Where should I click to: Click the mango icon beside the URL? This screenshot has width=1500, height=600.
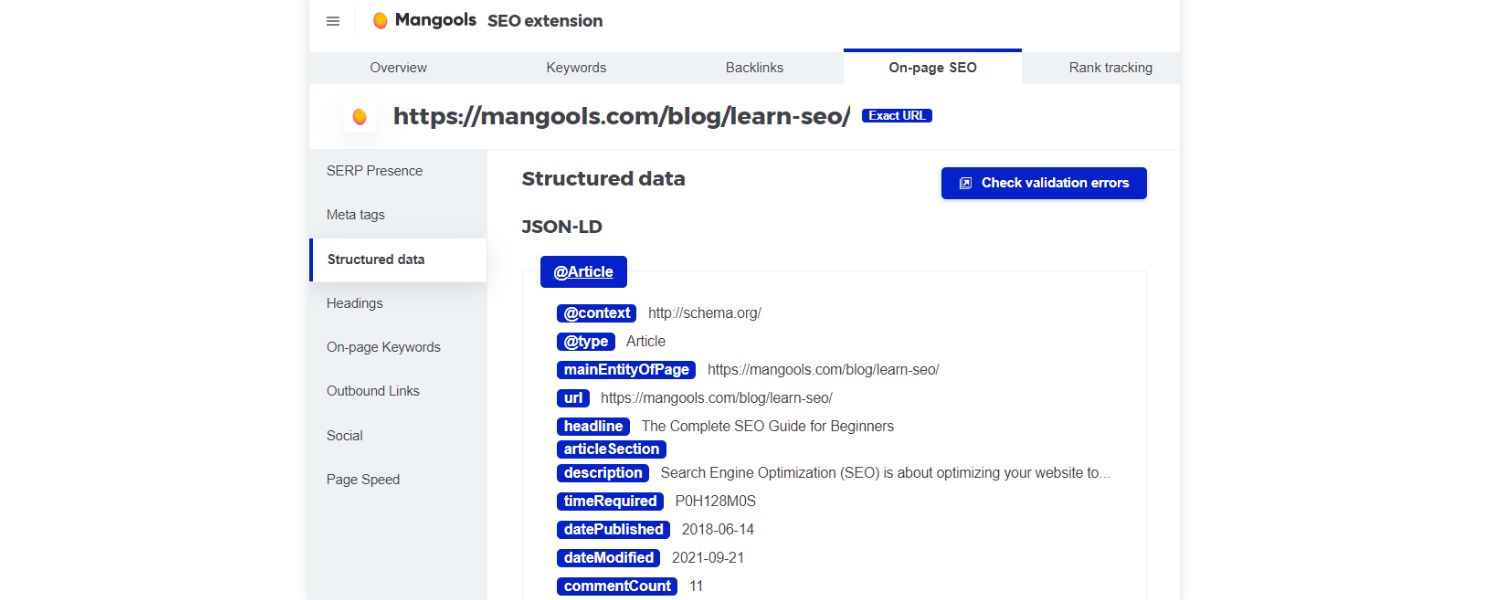357,116
